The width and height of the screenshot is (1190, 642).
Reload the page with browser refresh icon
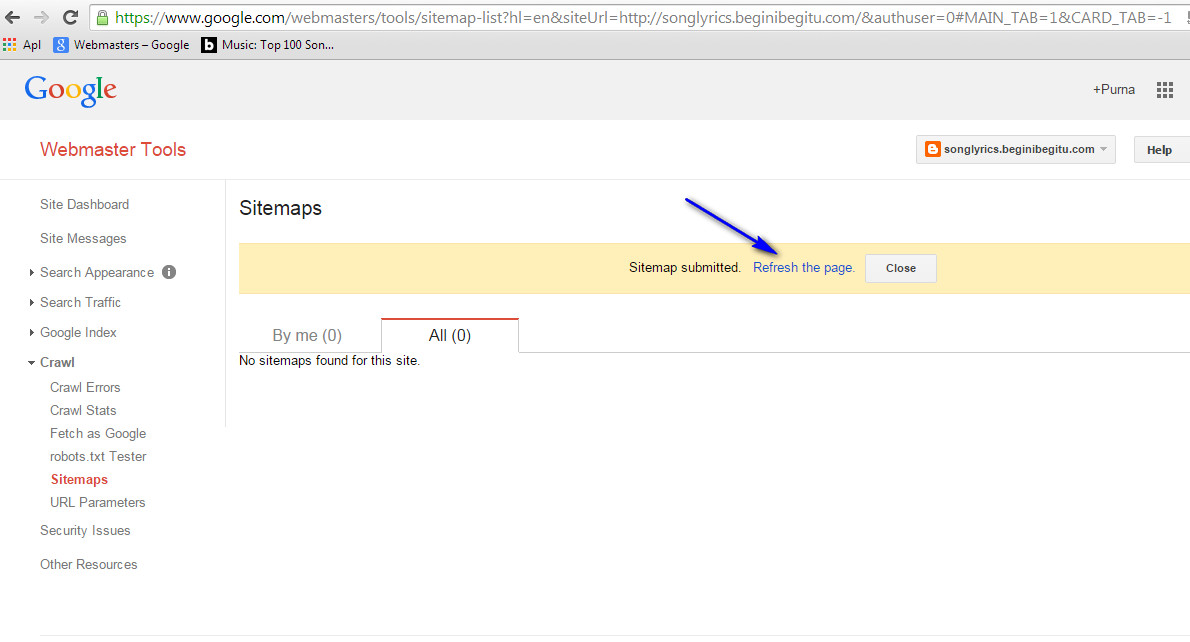tap(70, 17)
